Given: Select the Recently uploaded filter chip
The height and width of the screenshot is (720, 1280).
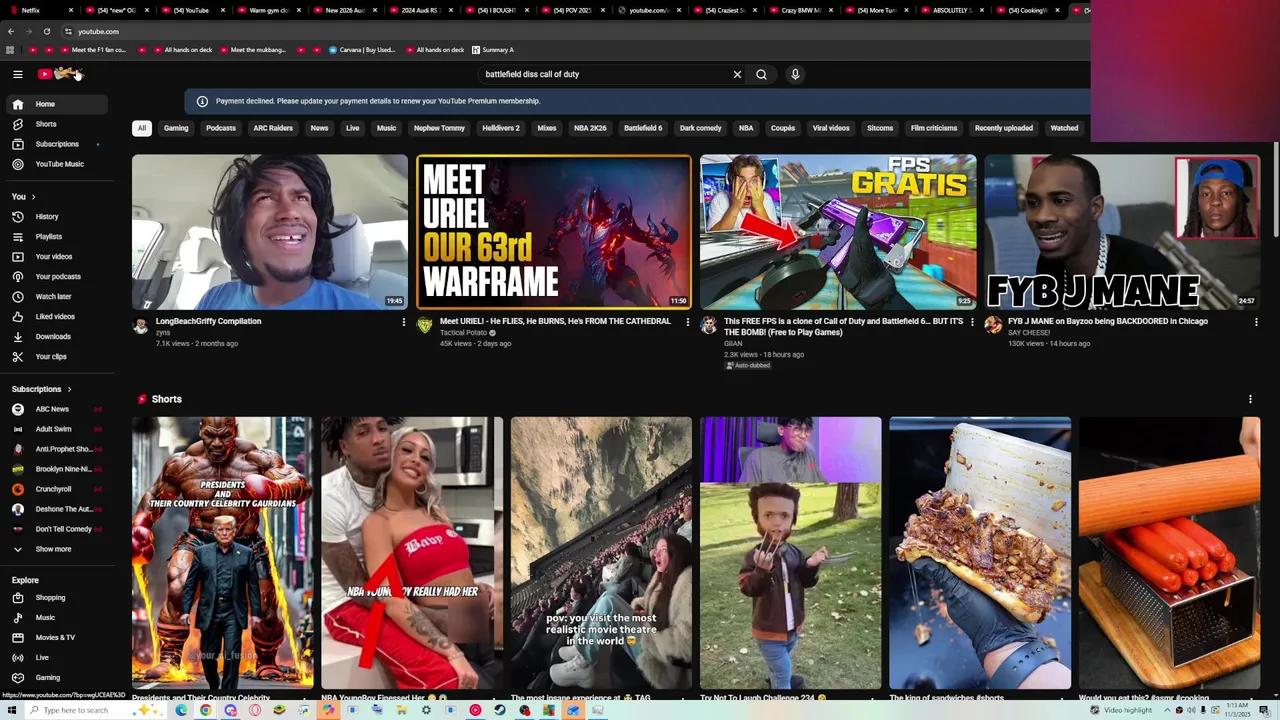Looking at the screenshot, I should click(1004, 128).
